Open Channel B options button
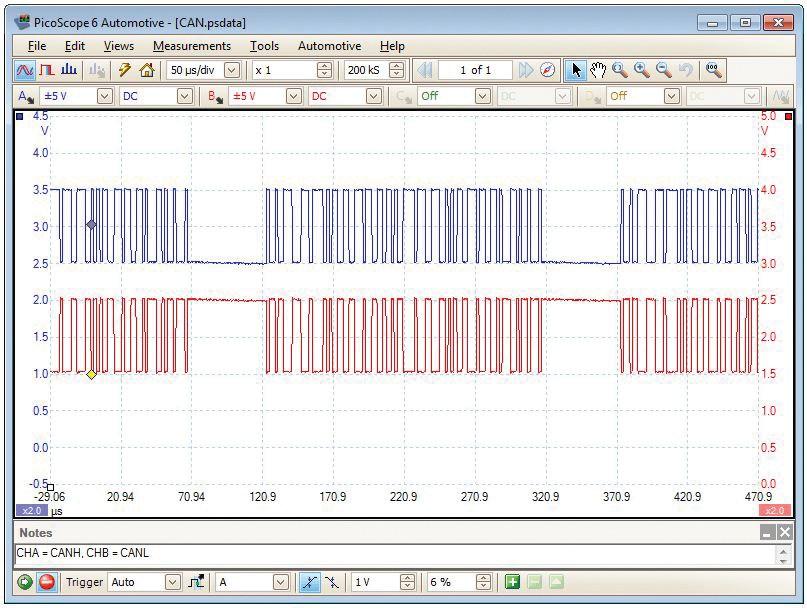Screen dimensions: 807x610 [215, 96]
